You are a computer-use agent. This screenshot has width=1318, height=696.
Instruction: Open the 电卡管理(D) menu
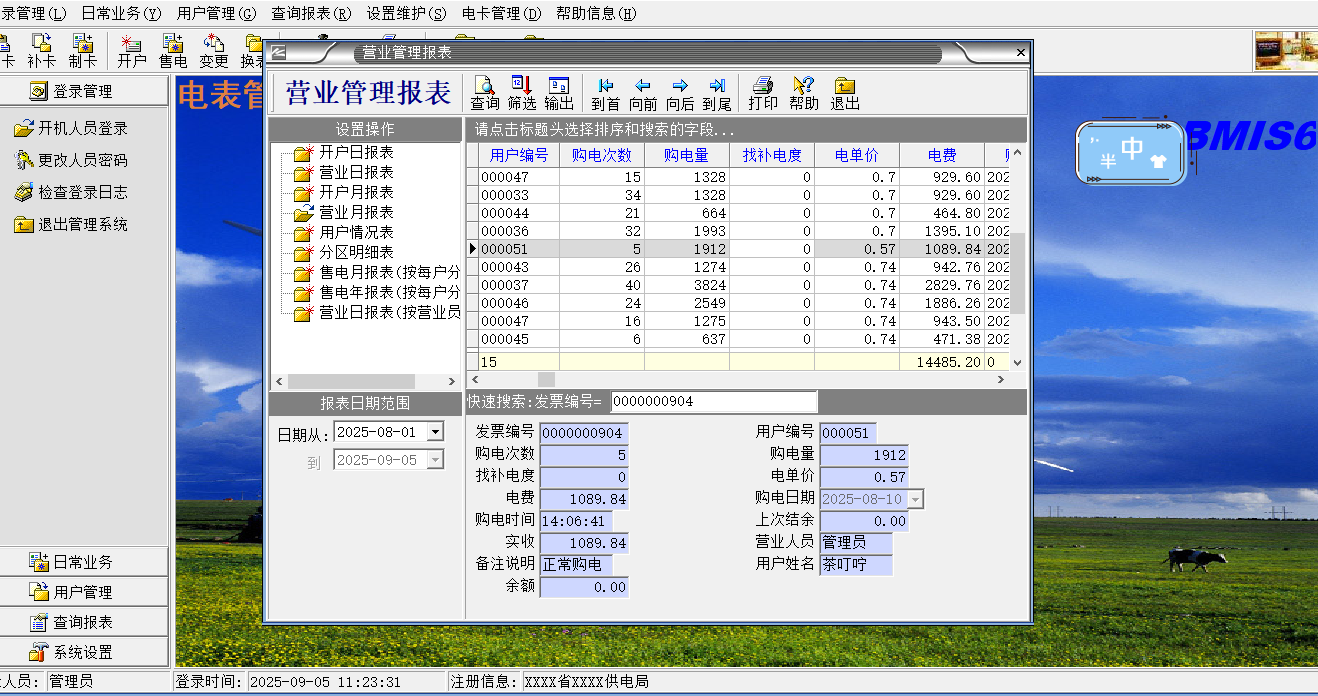501,13
